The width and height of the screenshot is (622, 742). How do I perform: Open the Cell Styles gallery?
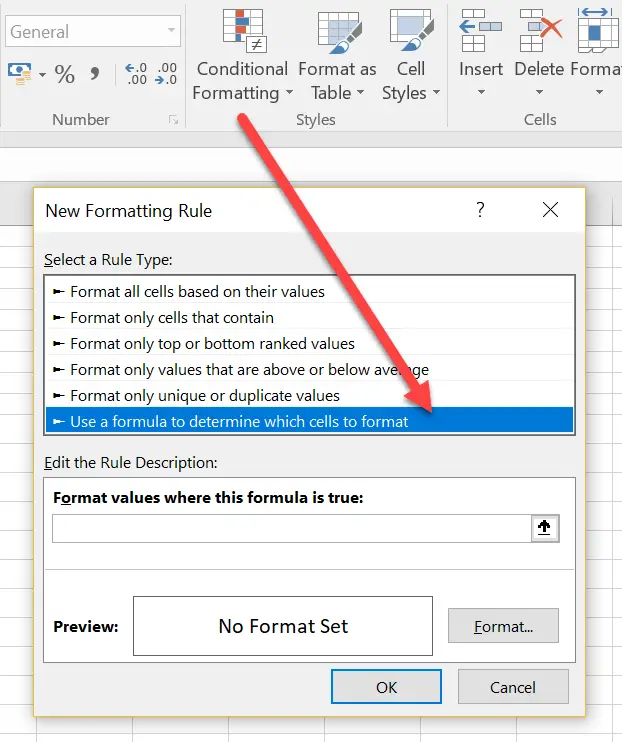click(x=411, y=57)
